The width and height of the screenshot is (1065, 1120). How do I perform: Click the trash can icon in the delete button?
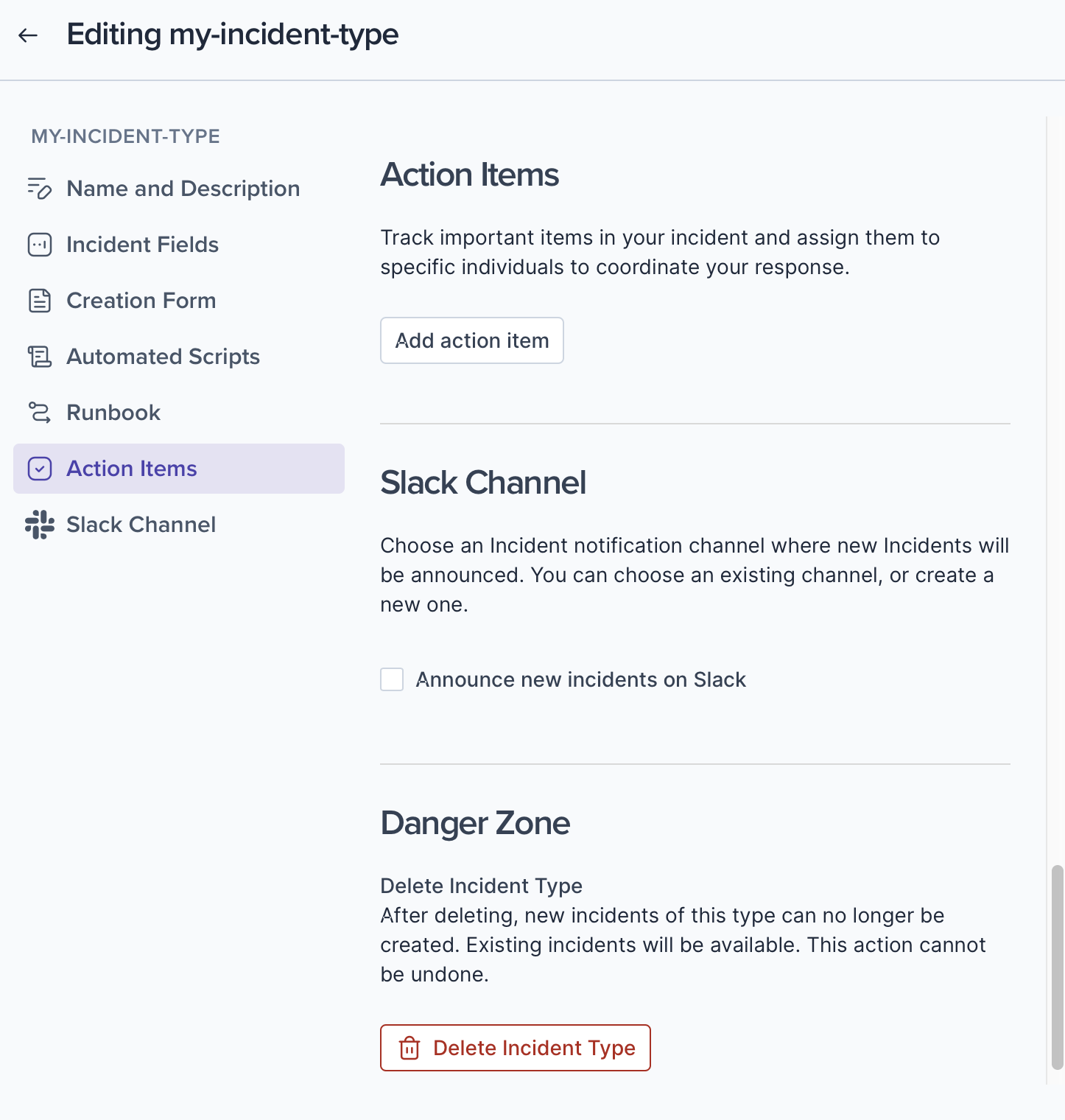[x=410, y=1048]
